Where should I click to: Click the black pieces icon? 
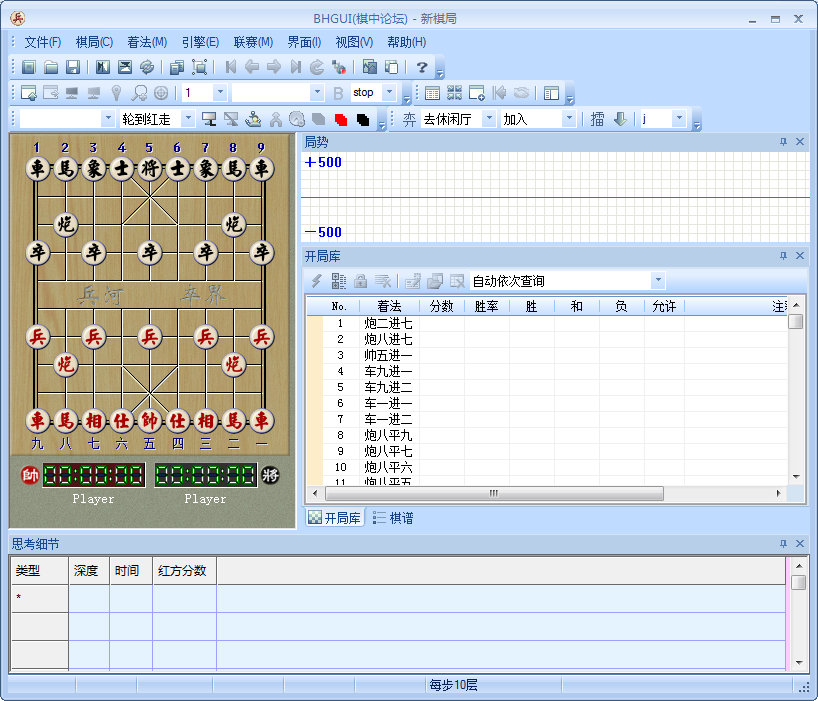pos(363,119)
